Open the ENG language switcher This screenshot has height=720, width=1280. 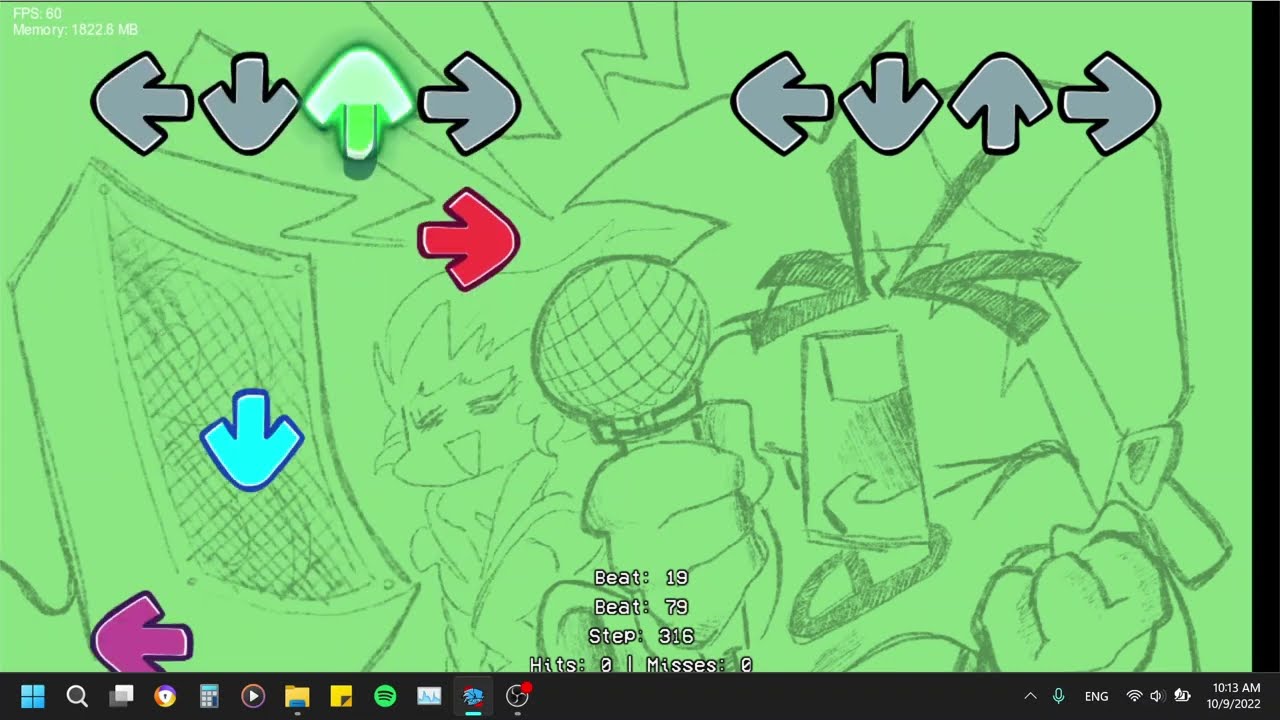tap(1096, 696)
